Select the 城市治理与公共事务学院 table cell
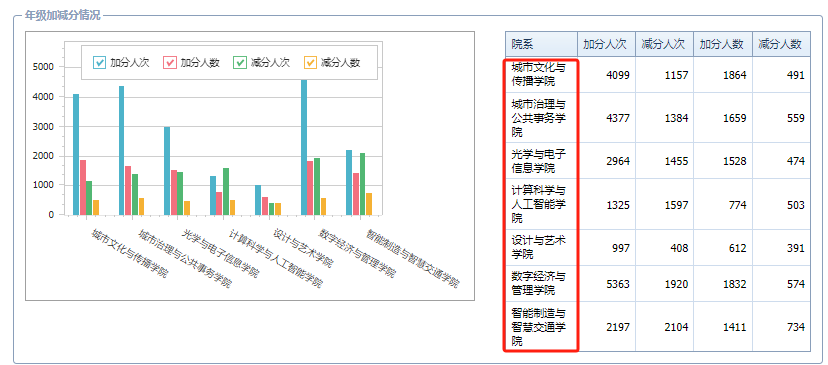 [541, 118]
